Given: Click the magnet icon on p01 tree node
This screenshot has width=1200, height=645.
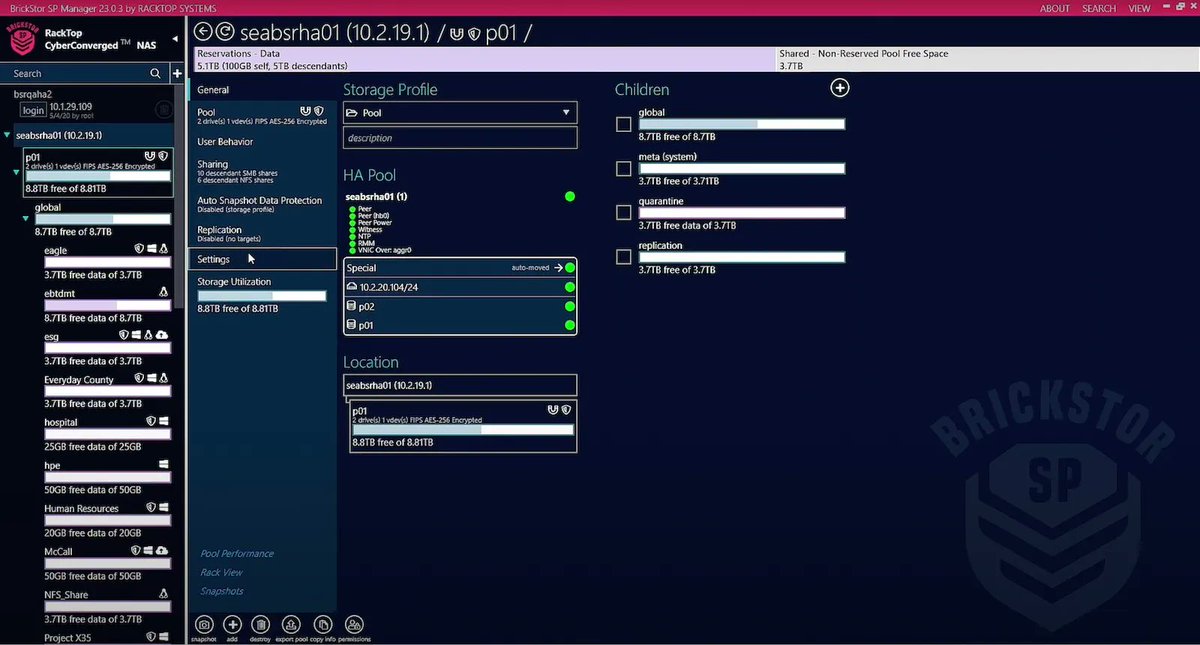Looking at the screenshot, I should pyautogui.click(x=149, y=156).
